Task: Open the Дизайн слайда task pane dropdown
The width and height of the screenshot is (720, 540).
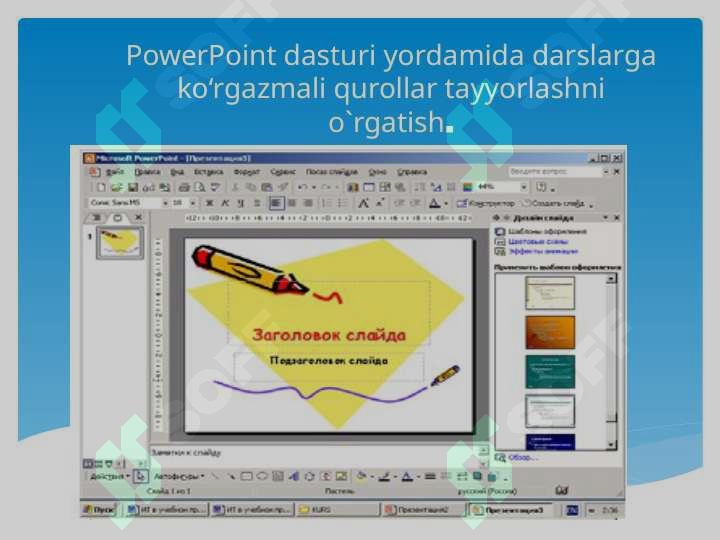Action: (605, 218)
